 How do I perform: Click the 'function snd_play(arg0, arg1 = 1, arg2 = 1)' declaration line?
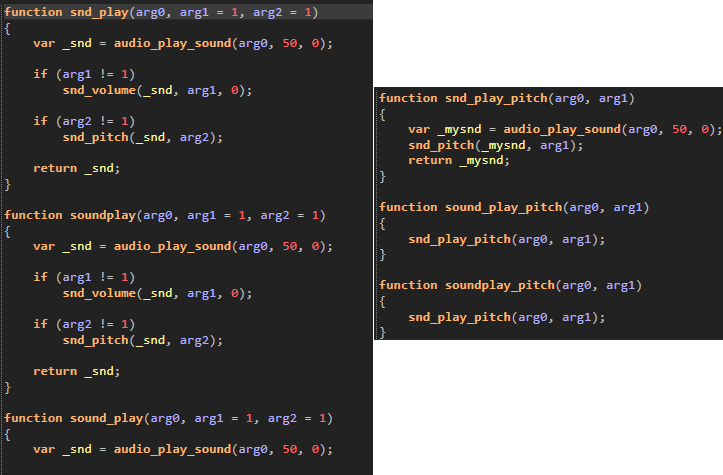point(161,12)
